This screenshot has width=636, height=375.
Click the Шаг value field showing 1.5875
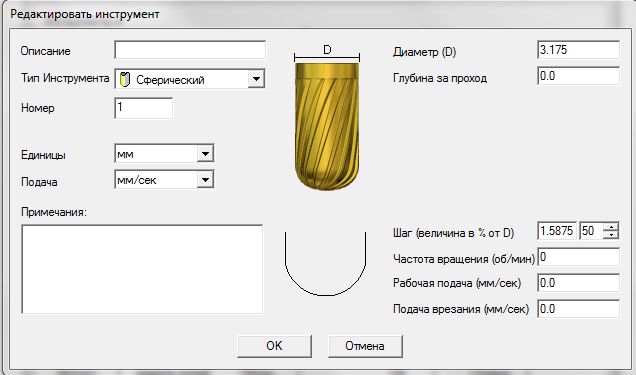(557, 231)
